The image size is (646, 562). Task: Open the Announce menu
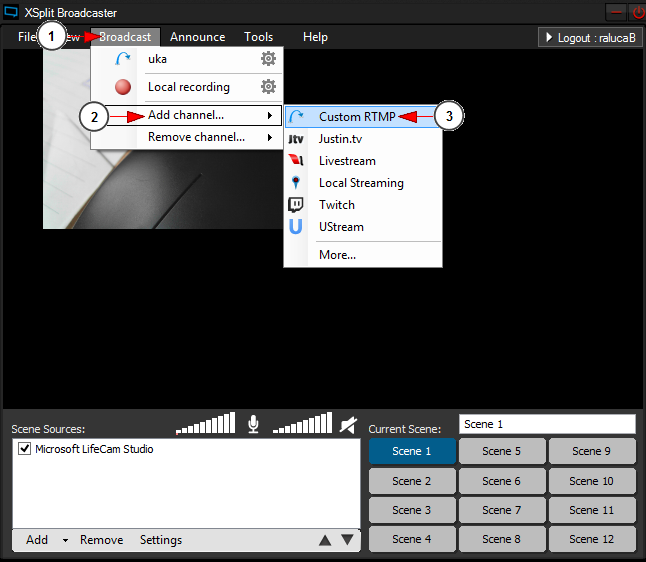pyautogui.click(x=198, y=37)
